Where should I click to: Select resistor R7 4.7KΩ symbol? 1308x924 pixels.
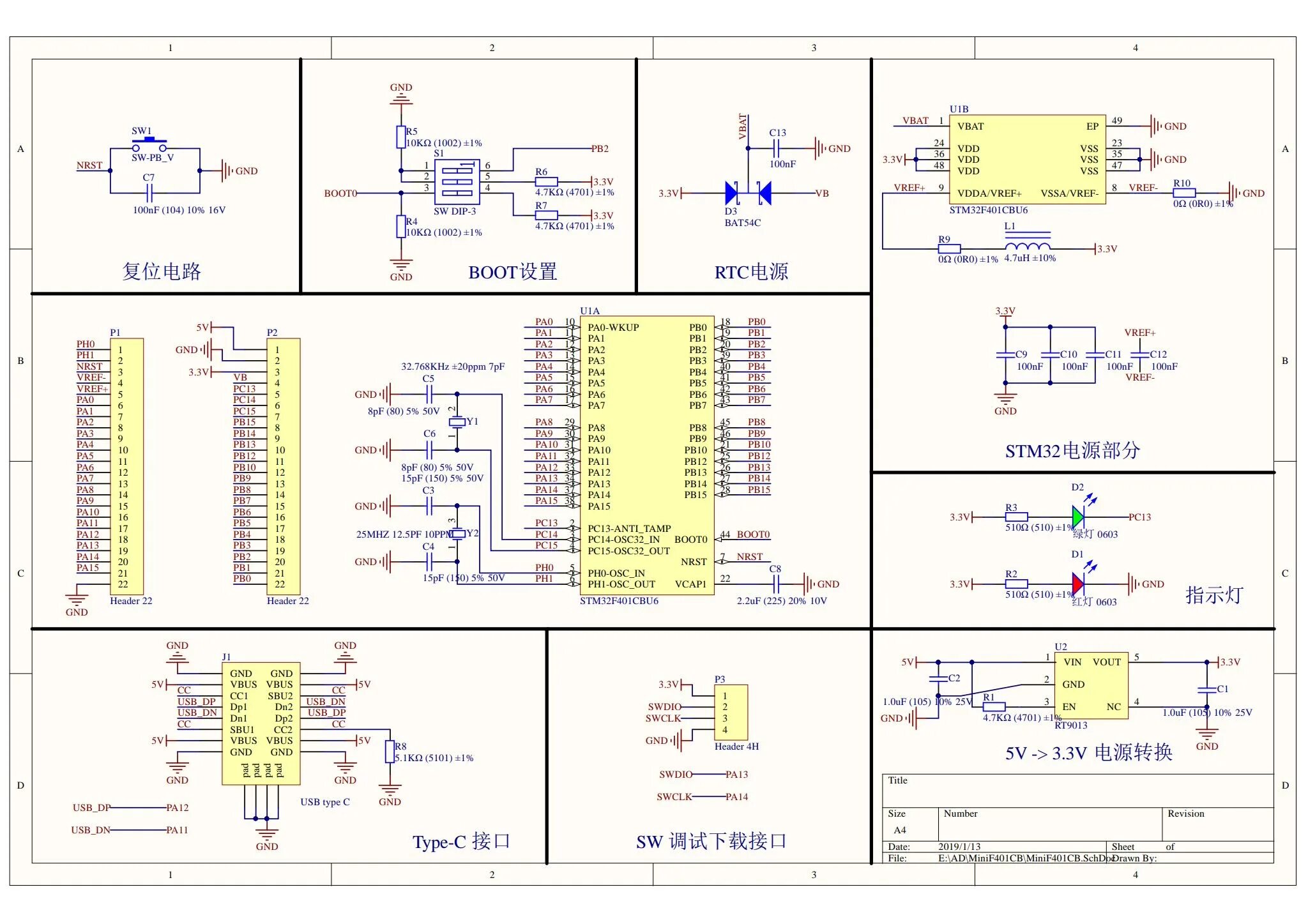click(x=546, y=215)
